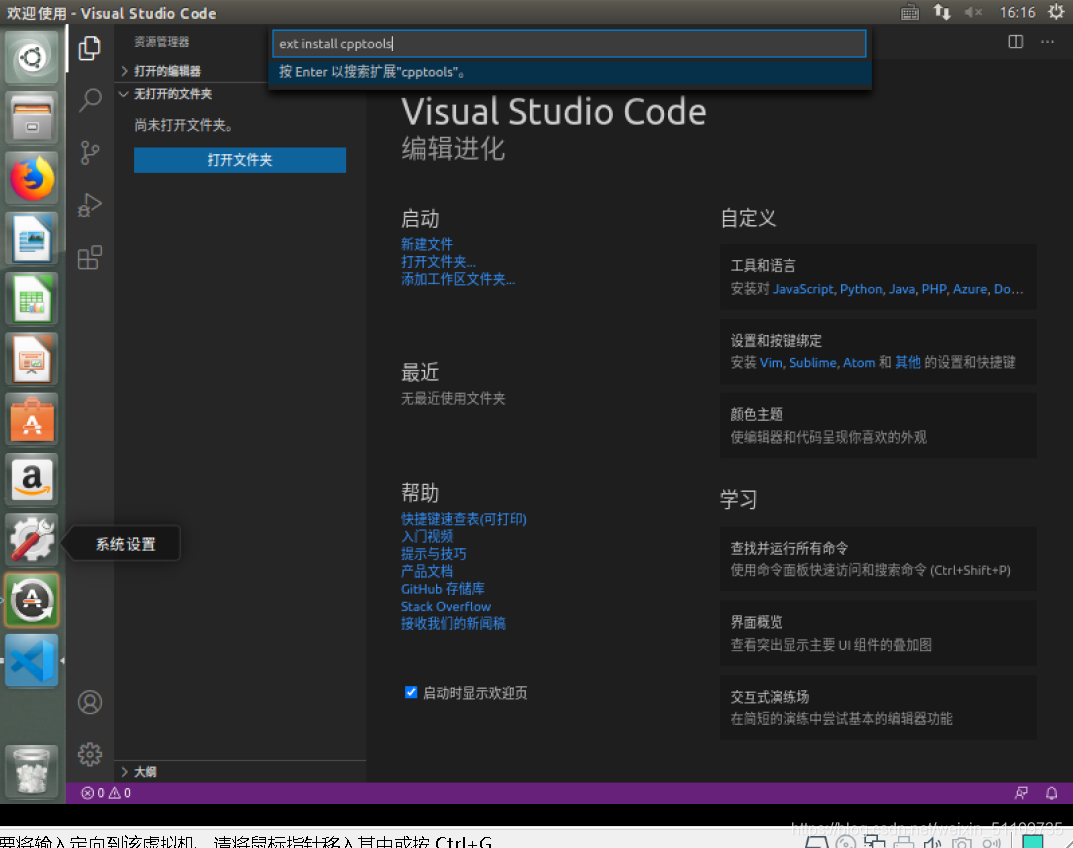Image resolution: width=1073 pixels, height=848 pixels.
Task: Open the 提示与技巧 link
Action: pyautogui.click(x=433, y=554)
